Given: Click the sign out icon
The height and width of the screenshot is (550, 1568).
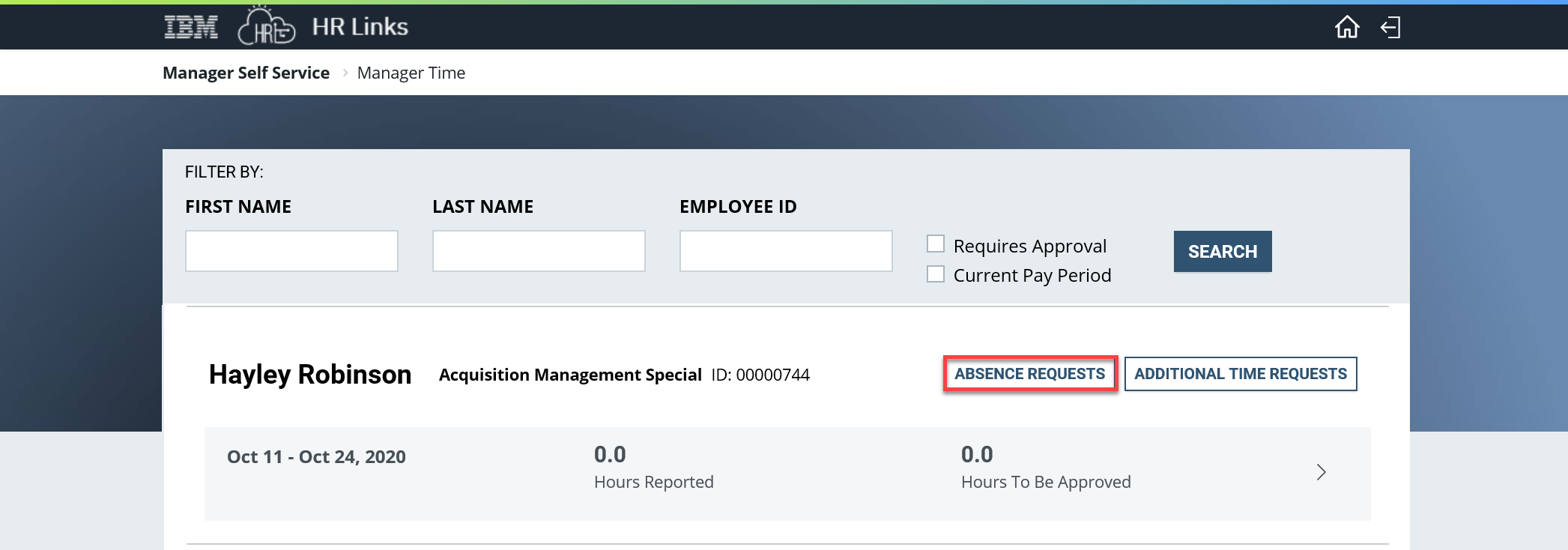Looking at the screenshot, I should point(1390,28).
